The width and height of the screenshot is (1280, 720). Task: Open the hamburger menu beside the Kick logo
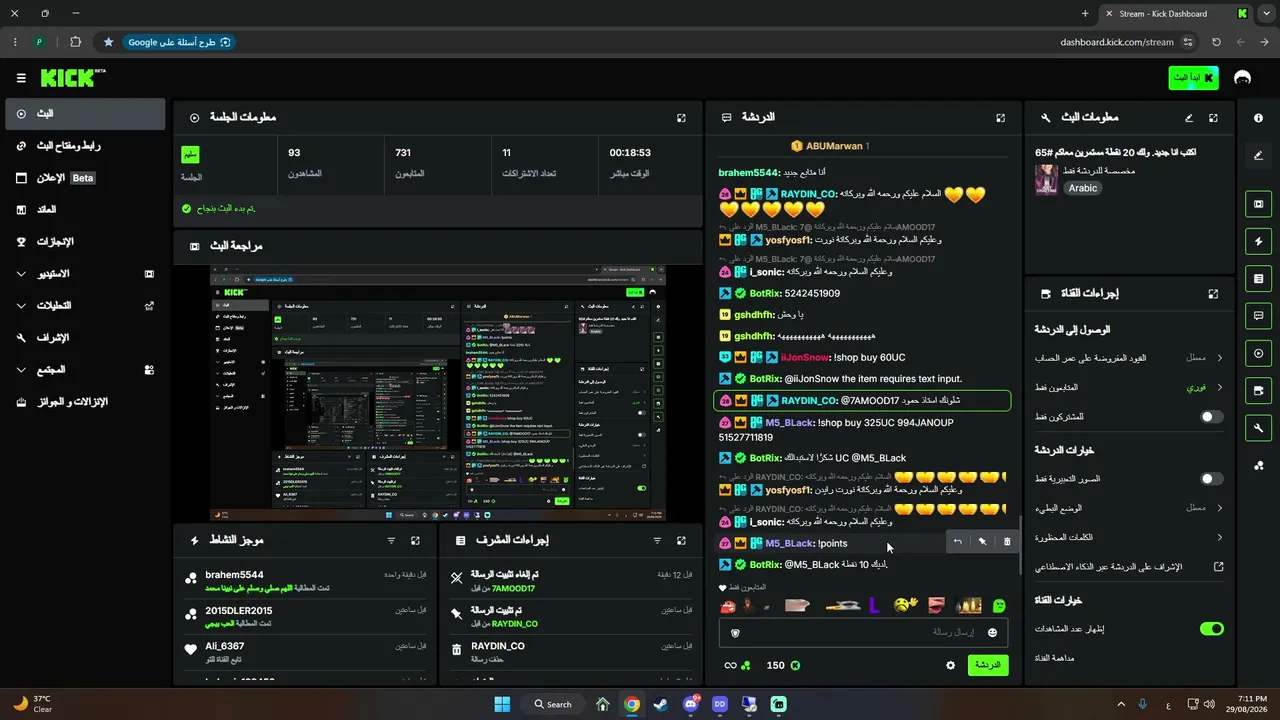click(21, 78)
